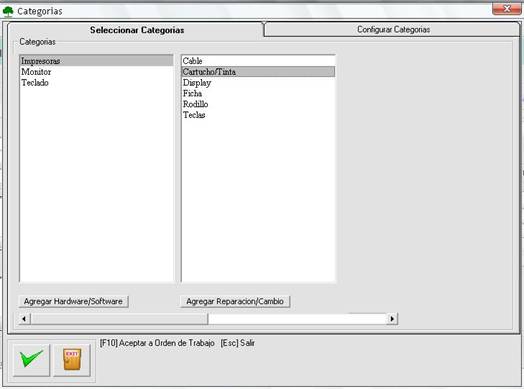Open the Configurar Categorias tab
The height and width of the screenshot is (389, 524).
click(x=393, y=30)
